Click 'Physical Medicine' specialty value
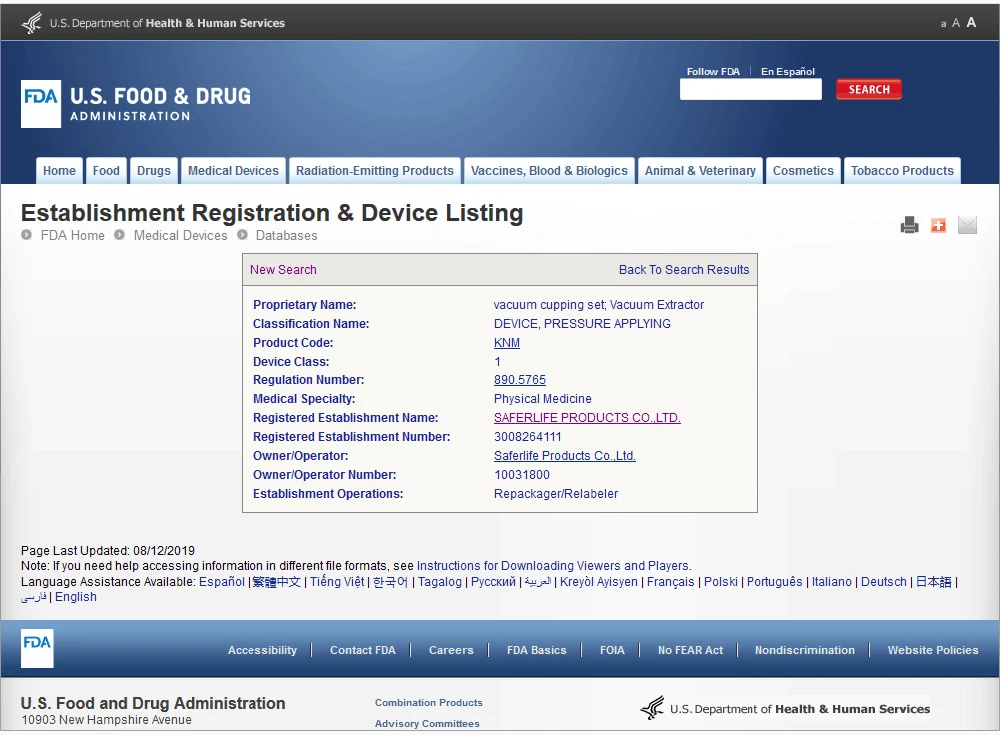This screenshot has height=735, width=1000. click(542, 399)
